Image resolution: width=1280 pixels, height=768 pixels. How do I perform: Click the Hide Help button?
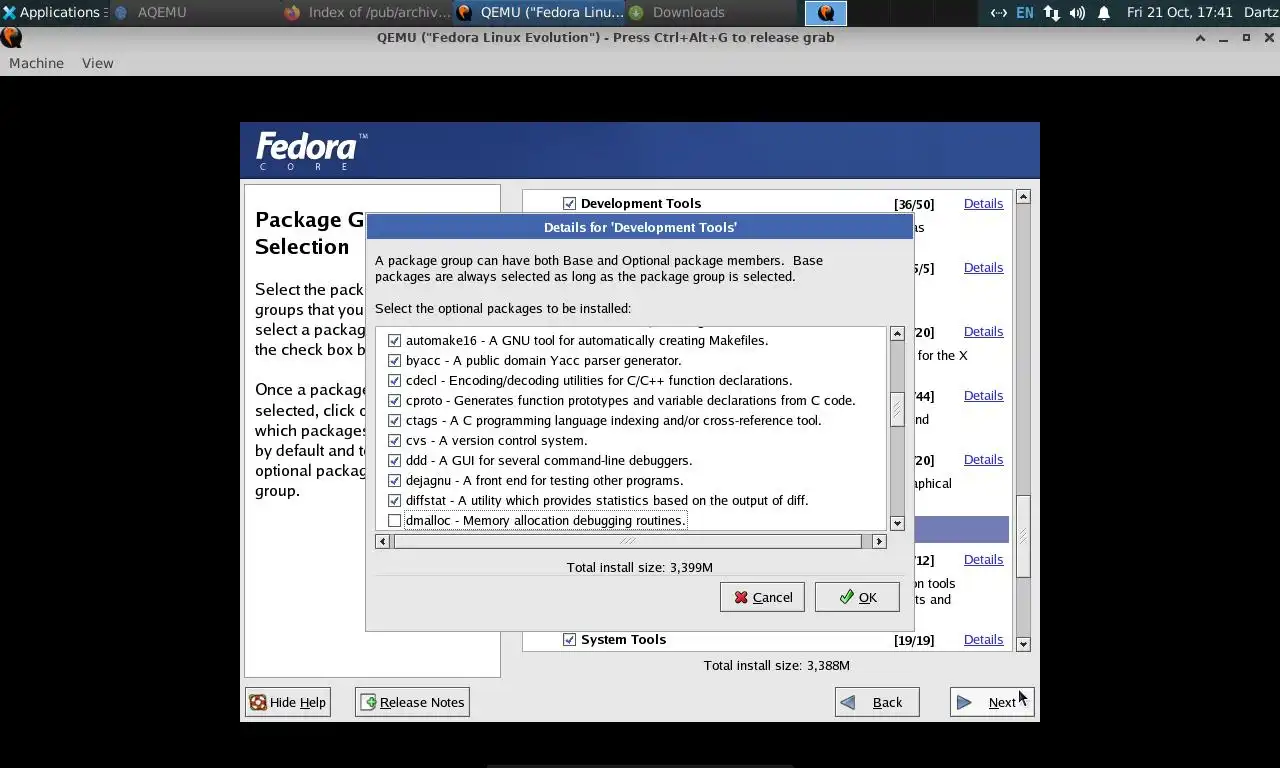click(x=288, y=702)
